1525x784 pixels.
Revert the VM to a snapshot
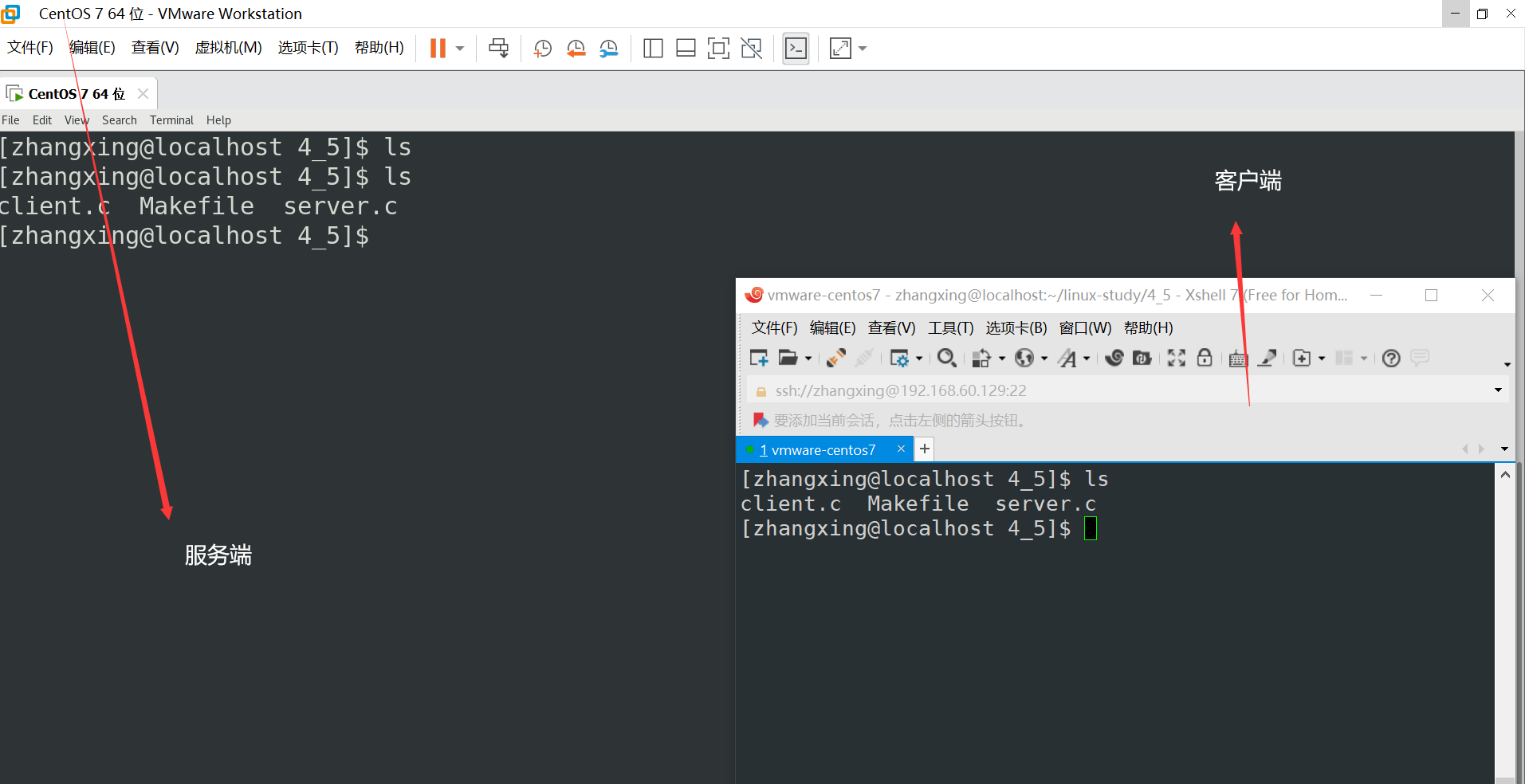point(576,49)
